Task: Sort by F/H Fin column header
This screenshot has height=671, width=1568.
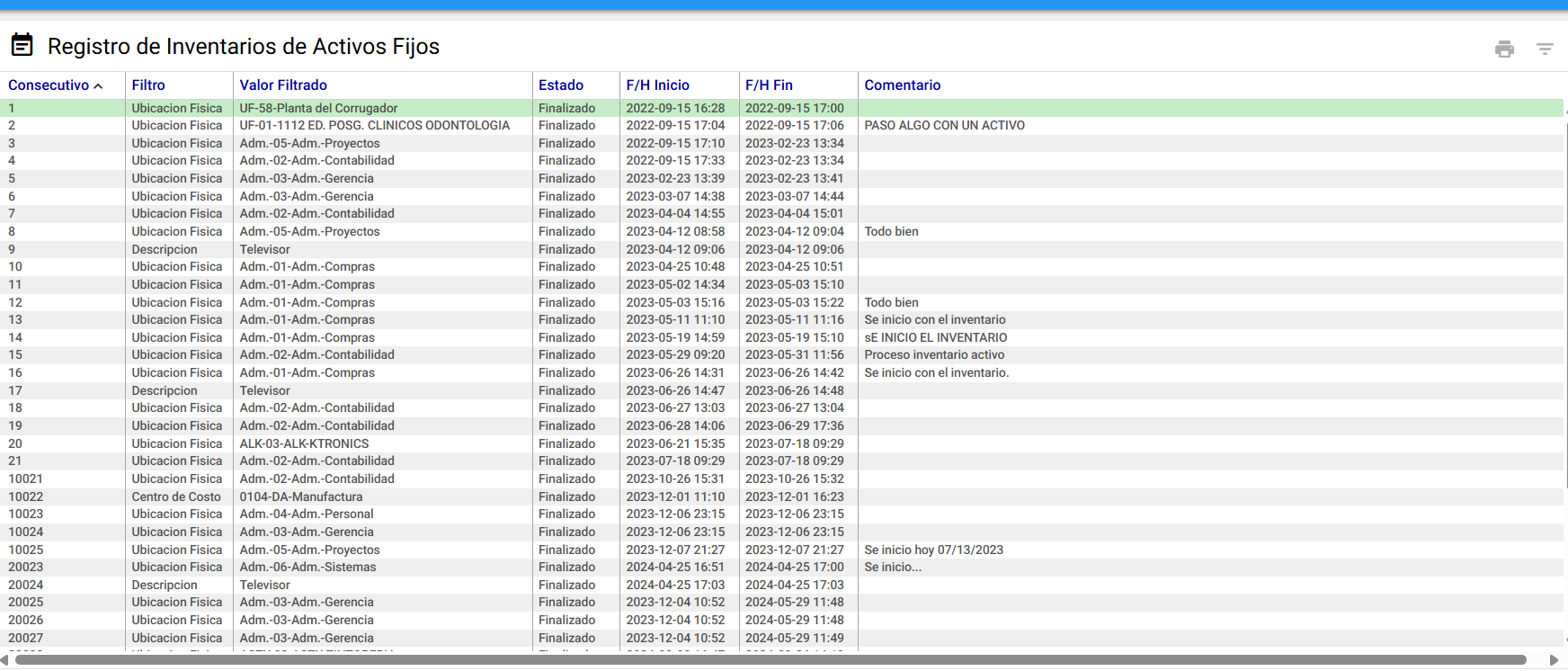Action: click(x=769, y=85)
